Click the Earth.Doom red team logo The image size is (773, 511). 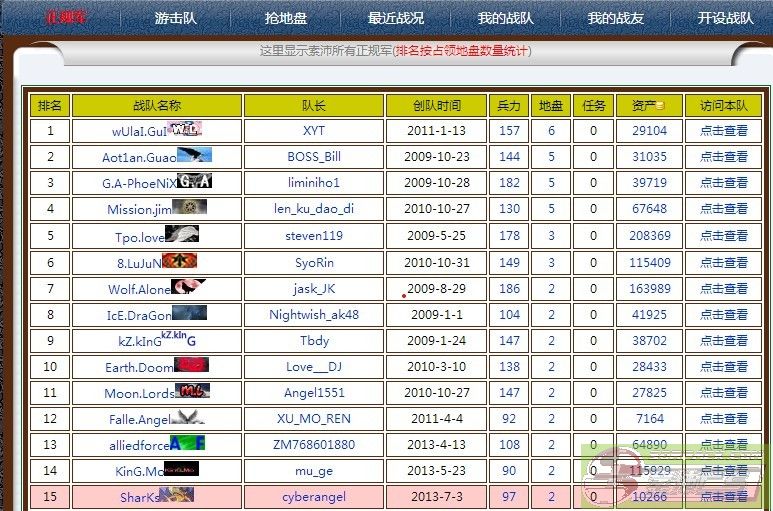(x=191, y=365)
